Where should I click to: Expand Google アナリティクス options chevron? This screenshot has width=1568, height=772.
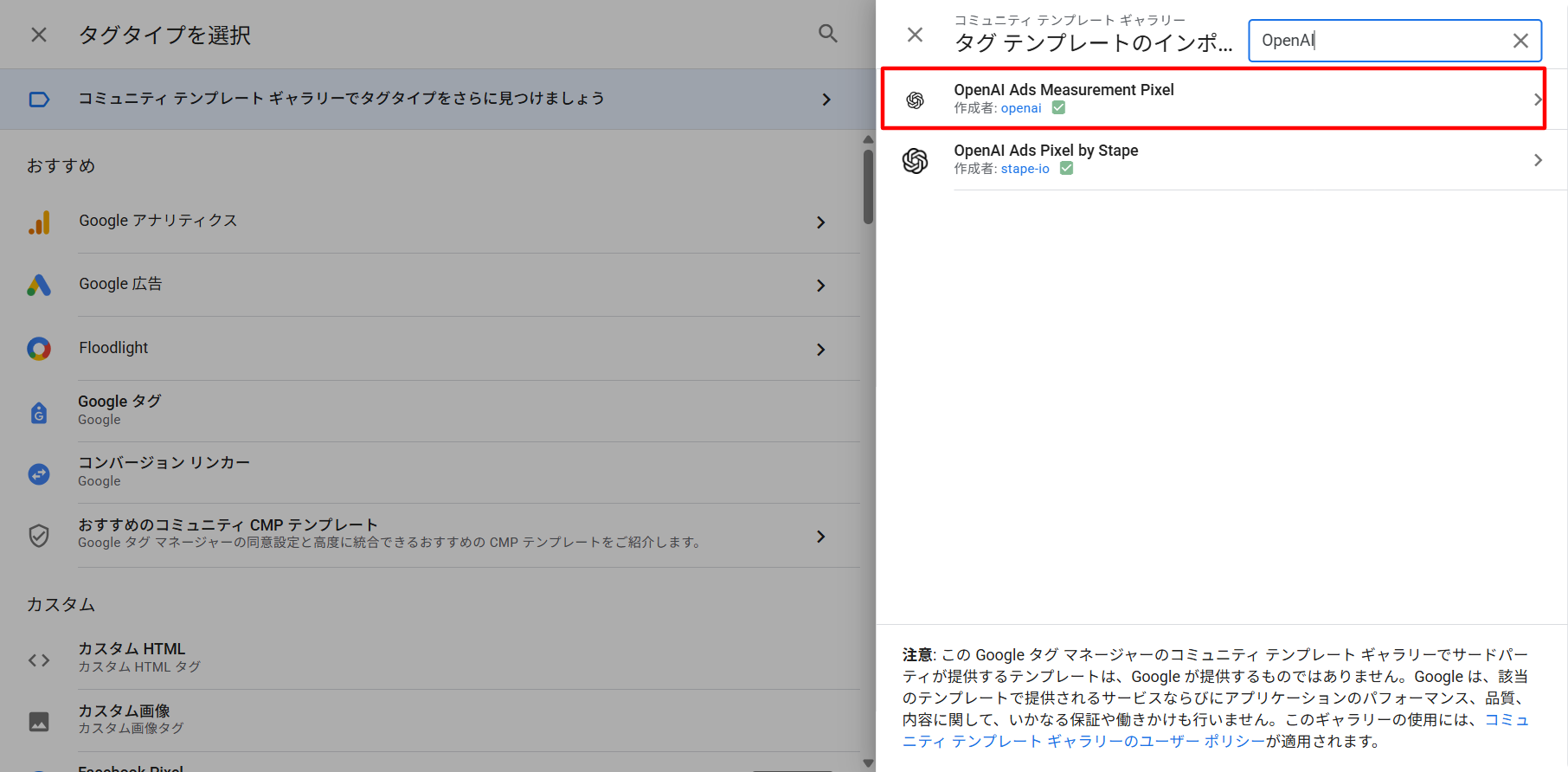(821, 222)
